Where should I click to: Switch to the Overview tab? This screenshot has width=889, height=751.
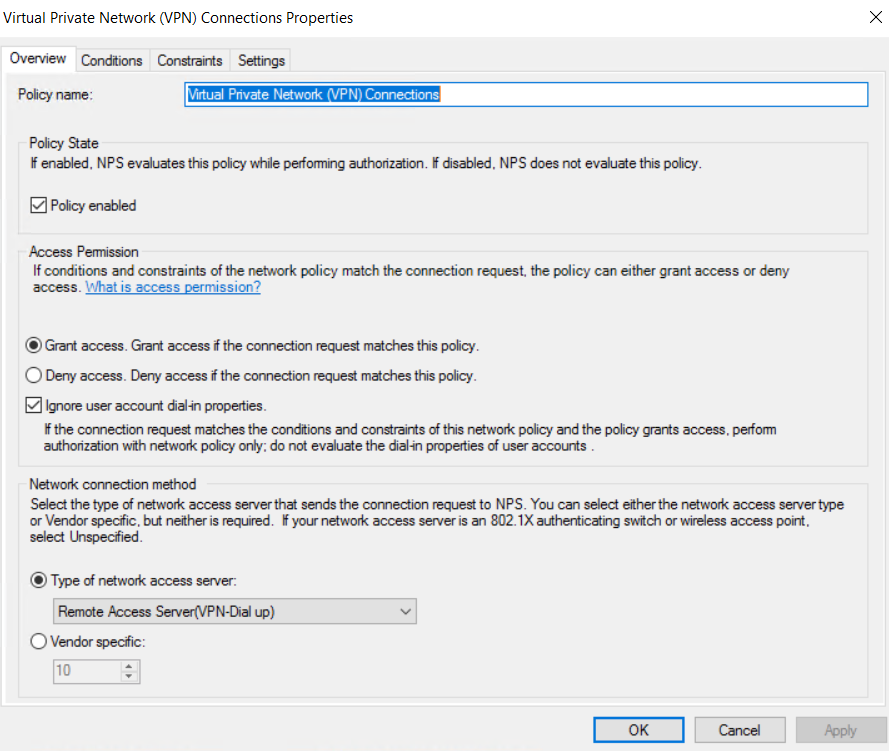pos(38,59)
